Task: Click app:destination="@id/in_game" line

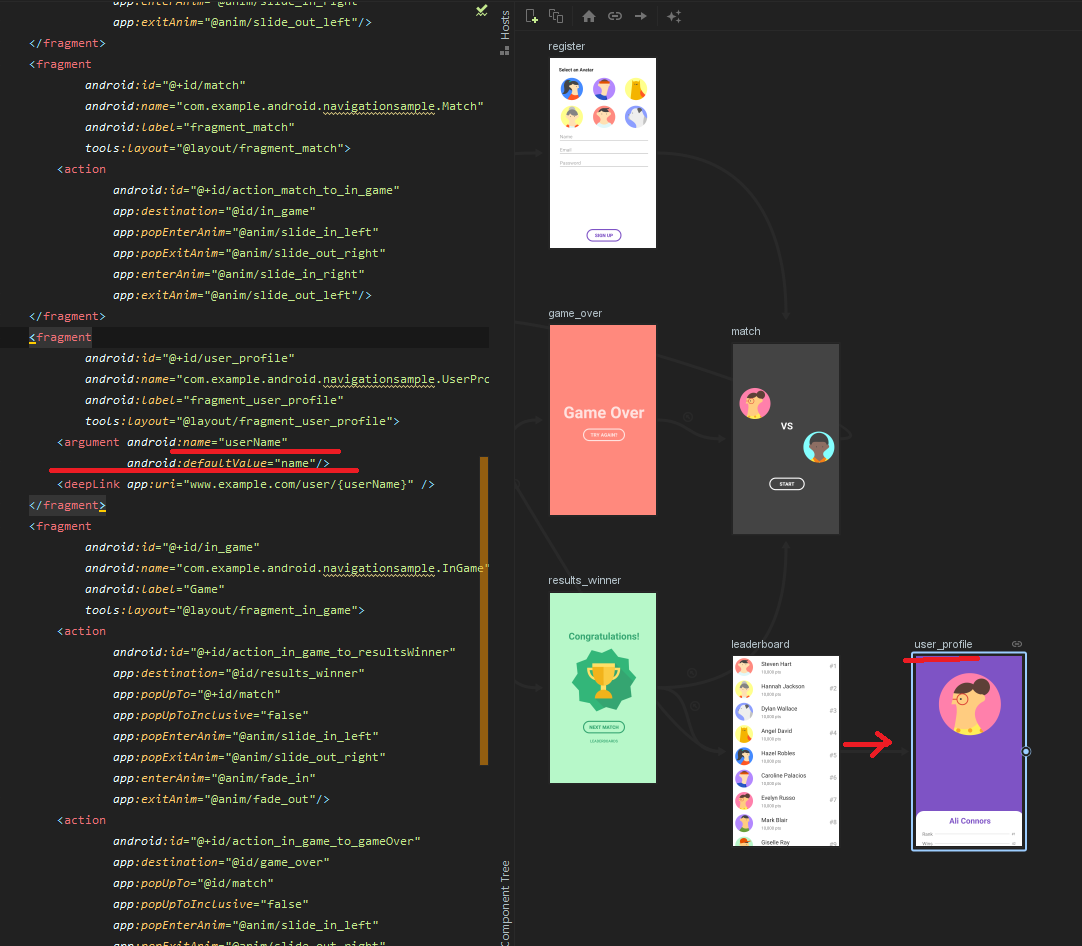Action: 214,211
